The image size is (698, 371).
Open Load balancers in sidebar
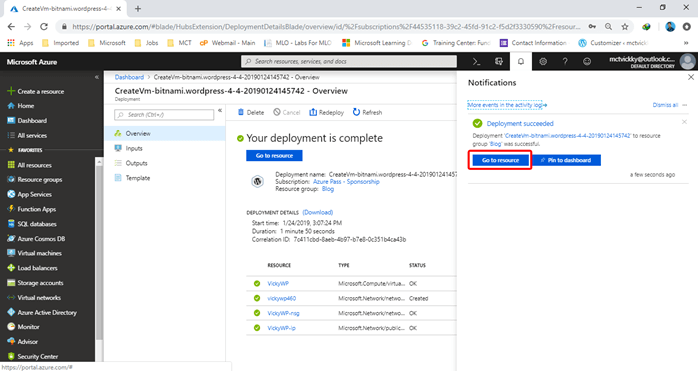click(x=32, y=268)
